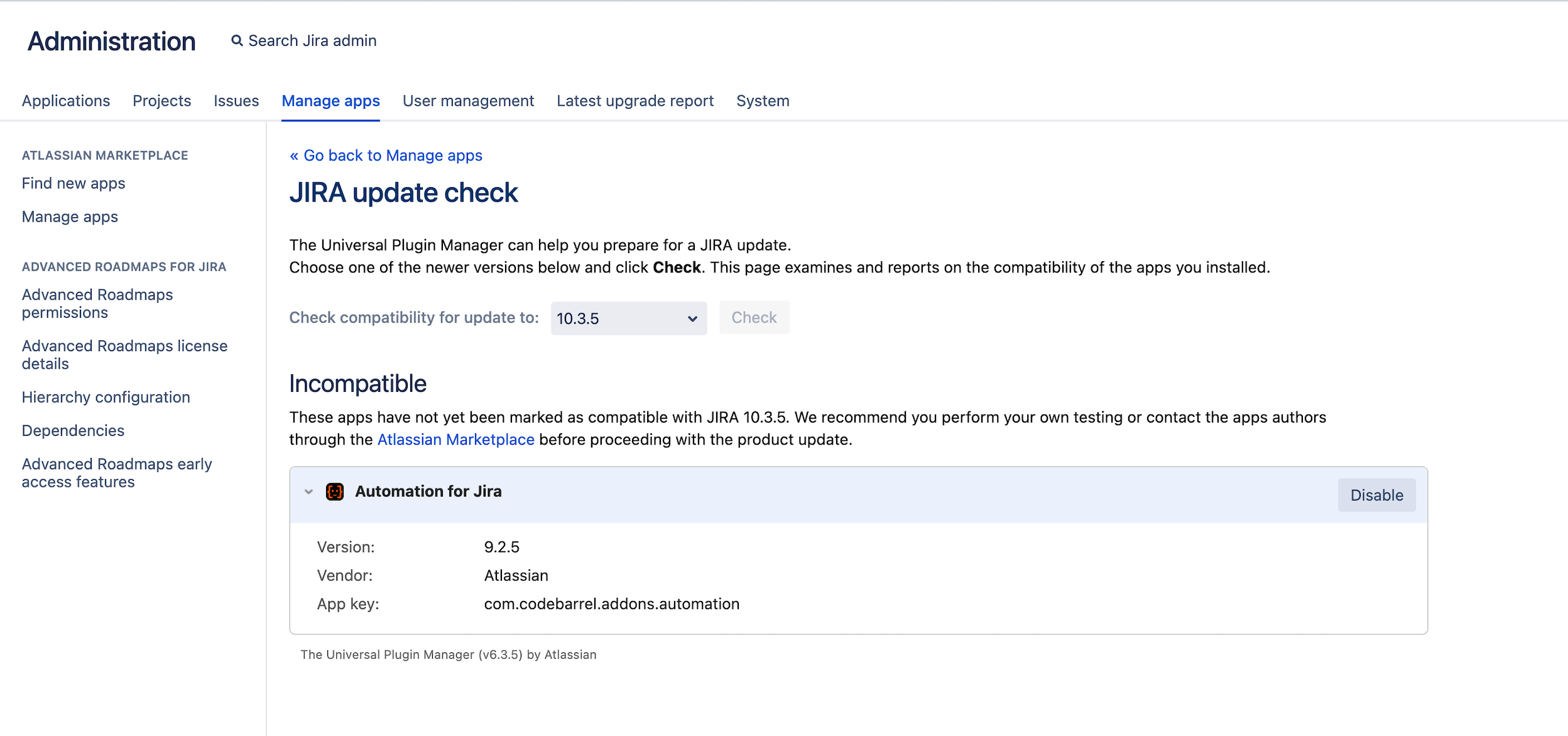This screenshot has width=1568, height=736.
Task: Open the version 10.3.5 dropdown
Action: 628,318
